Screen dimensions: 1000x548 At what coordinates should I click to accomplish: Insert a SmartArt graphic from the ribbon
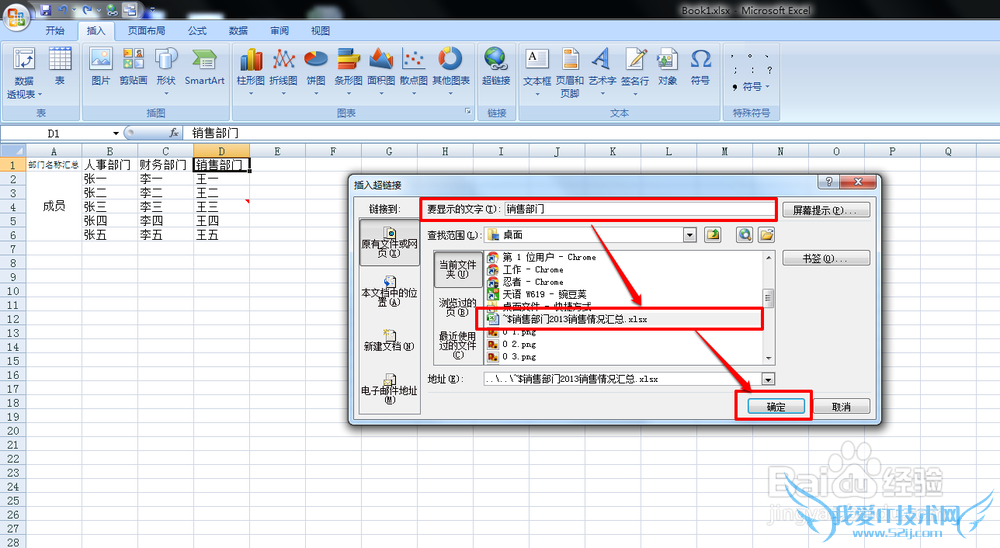(204, 66)
